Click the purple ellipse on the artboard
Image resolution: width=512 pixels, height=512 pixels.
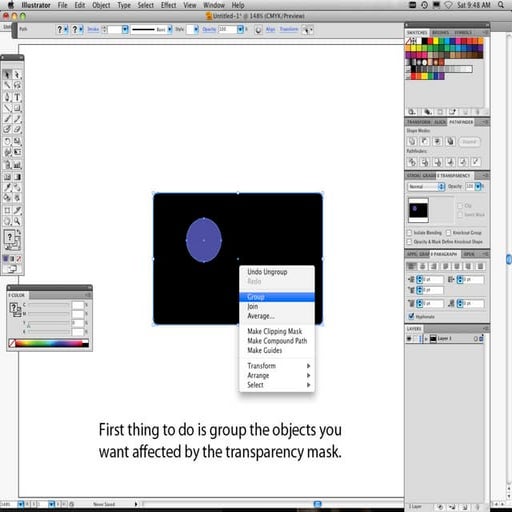204,240
